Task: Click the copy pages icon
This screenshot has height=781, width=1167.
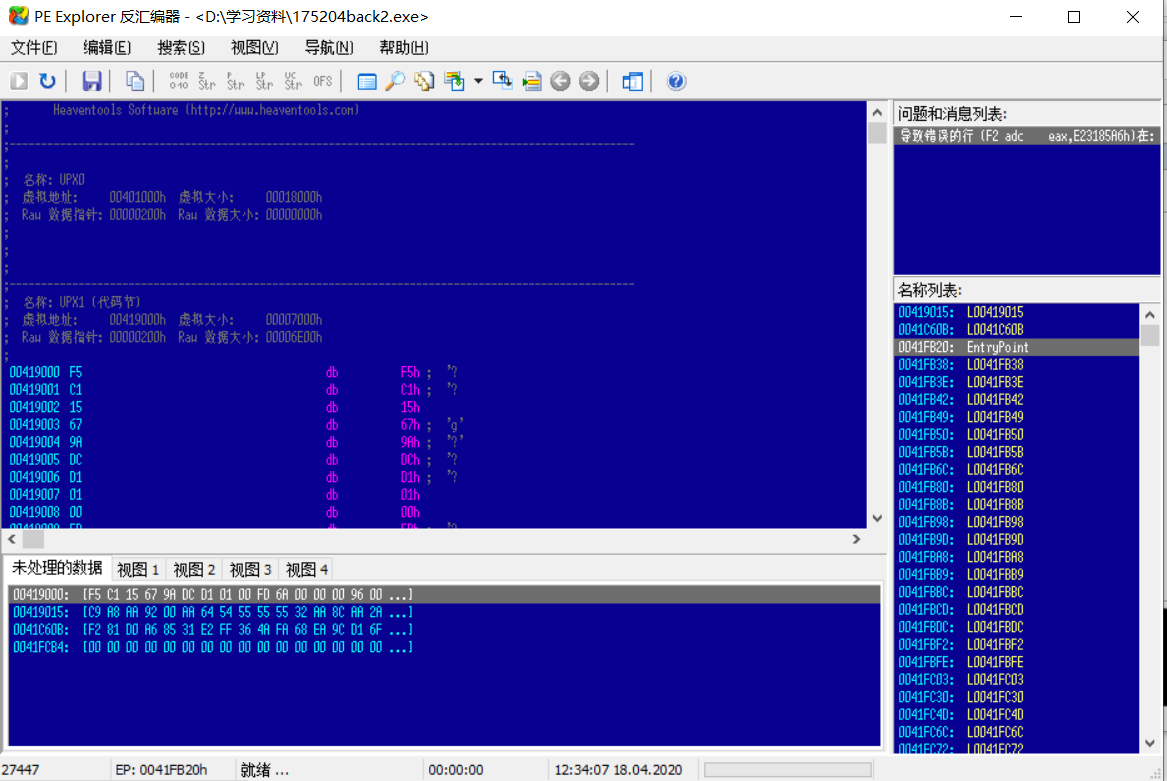Action: (135, 81)
